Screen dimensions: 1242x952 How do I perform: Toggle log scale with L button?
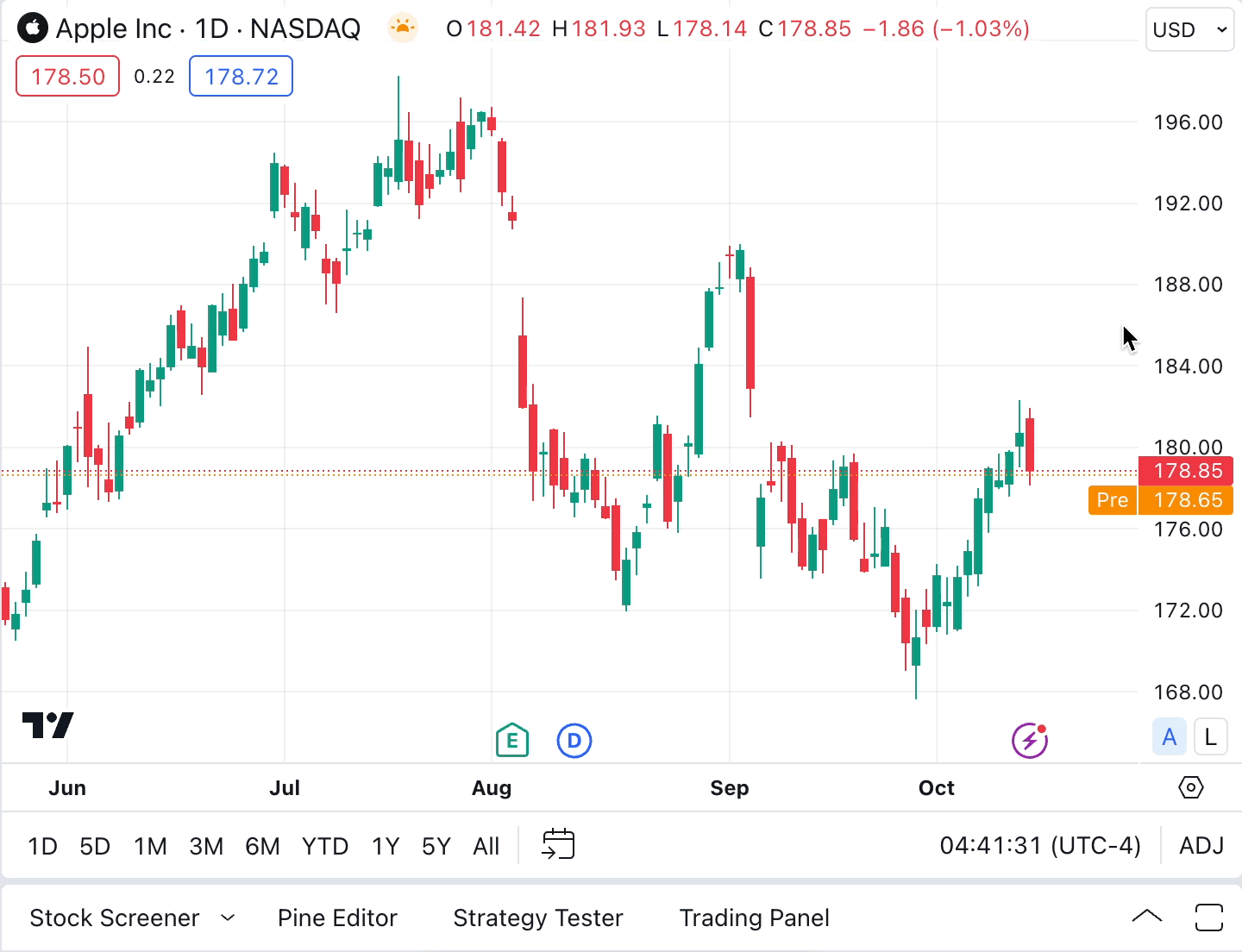point(1210,737)
